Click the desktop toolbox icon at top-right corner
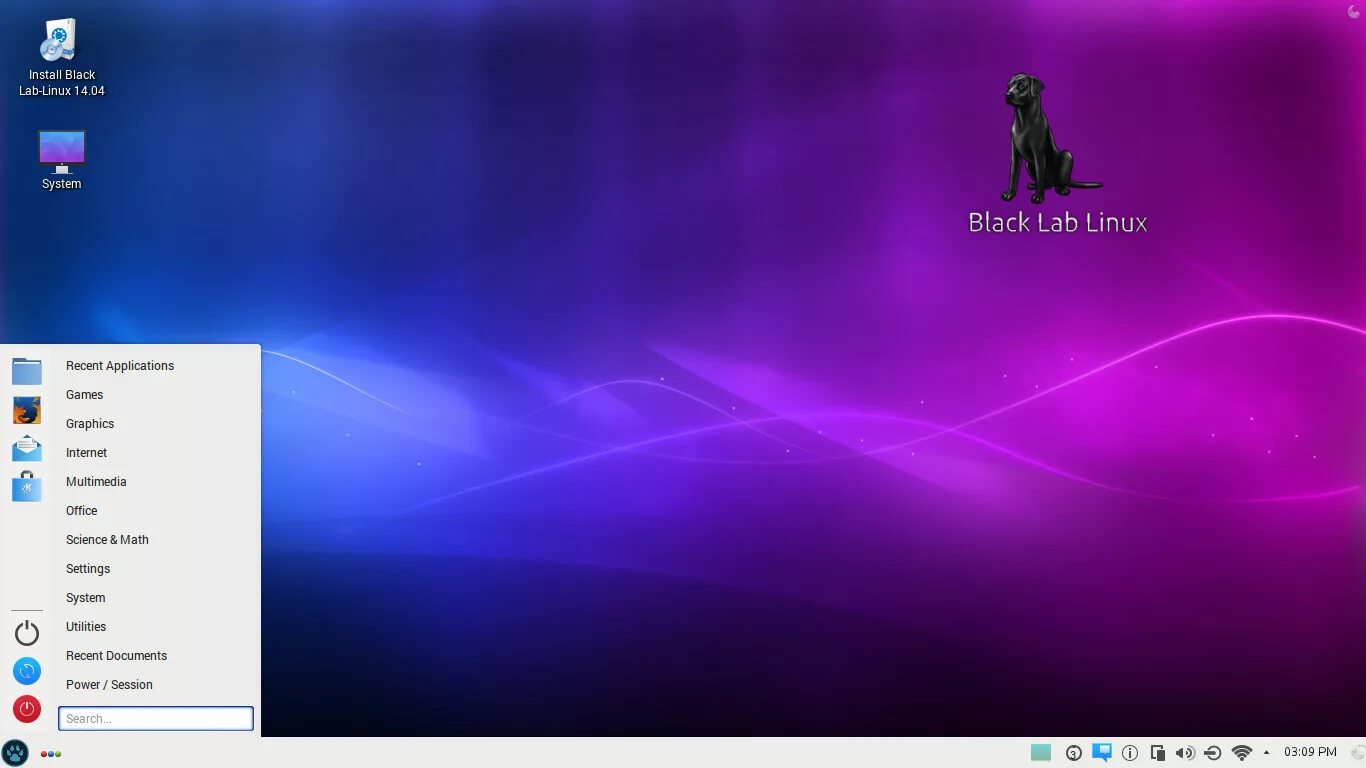This screenshot has width=1366, height=768. [x=1355, y=11]
